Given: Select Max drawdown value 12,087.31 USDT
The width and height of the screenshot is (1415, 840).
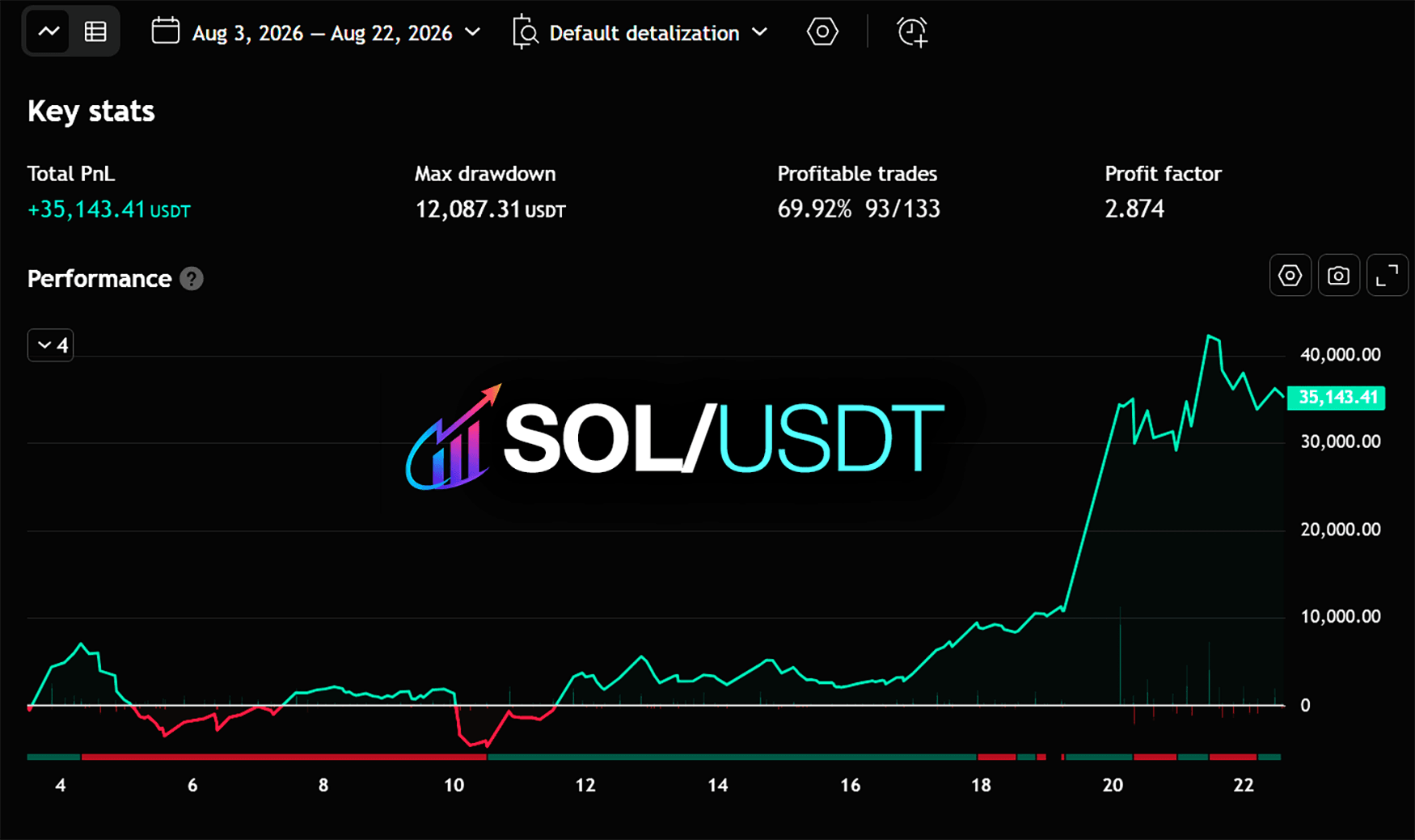Looking at the screenshot, I should pos(490,209).
